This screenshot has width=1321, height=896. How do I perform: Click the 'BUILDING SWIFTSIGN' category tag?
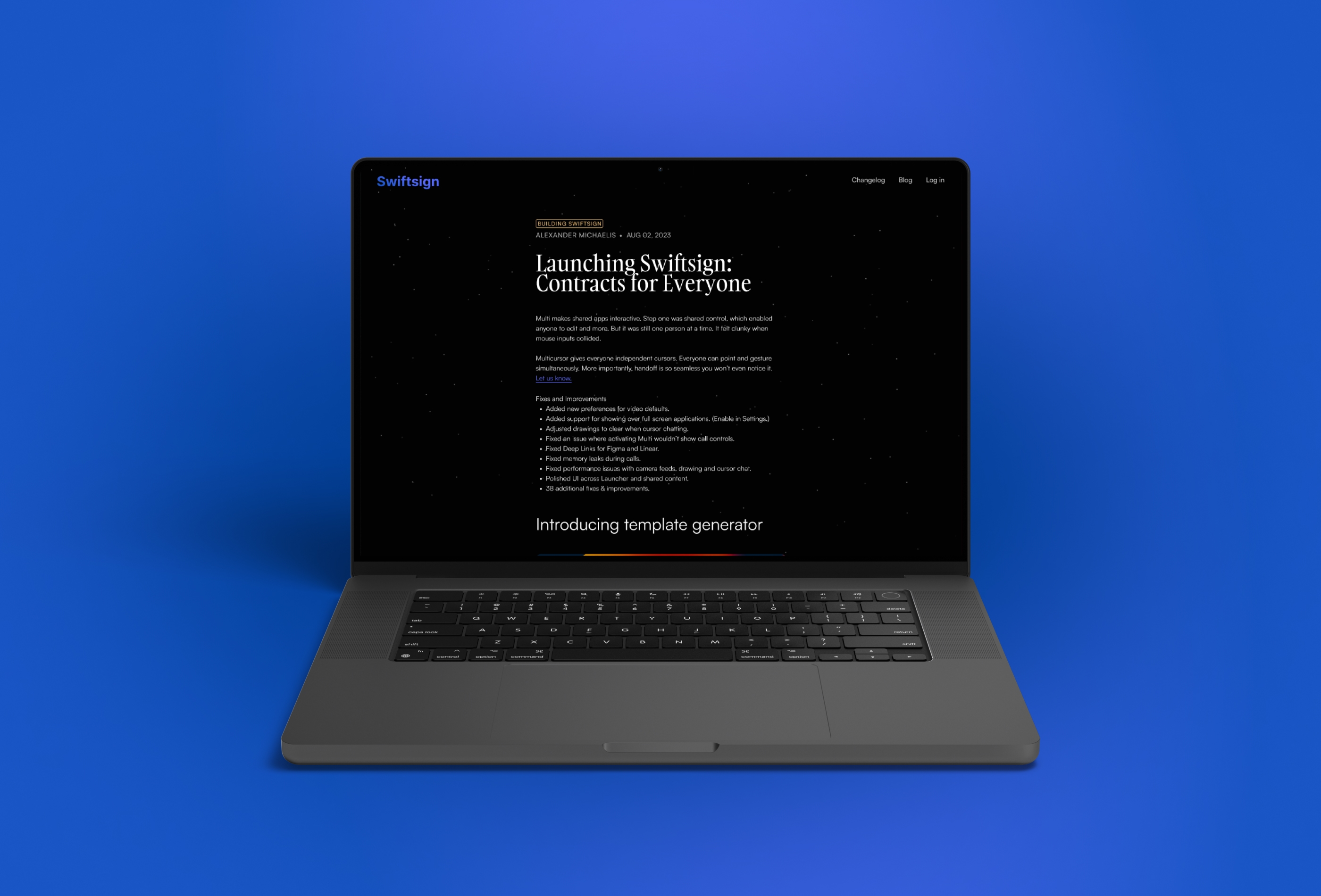pyautogui.click(x=568, y=223)
